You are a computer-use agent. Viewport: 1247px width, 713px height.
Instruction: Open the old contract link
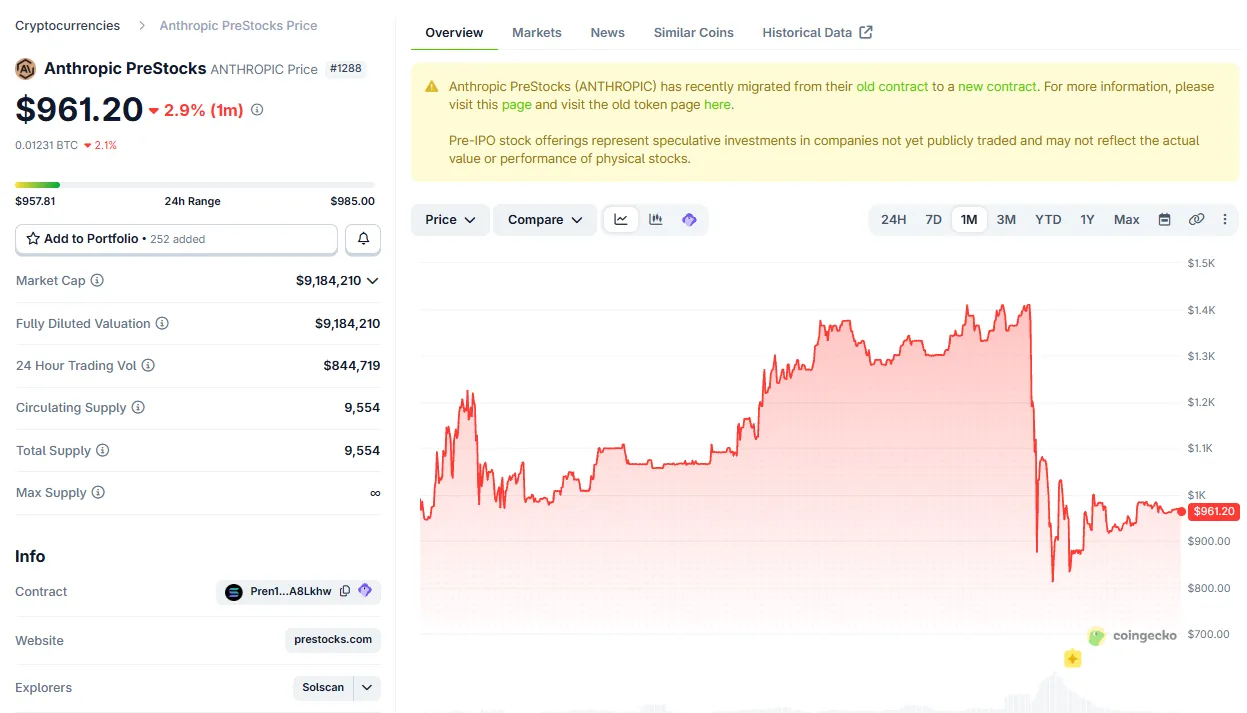click(x=892, y=87)
